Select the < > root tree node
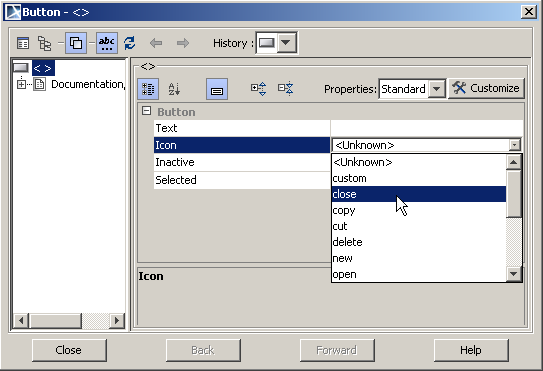 pos(43,68)
